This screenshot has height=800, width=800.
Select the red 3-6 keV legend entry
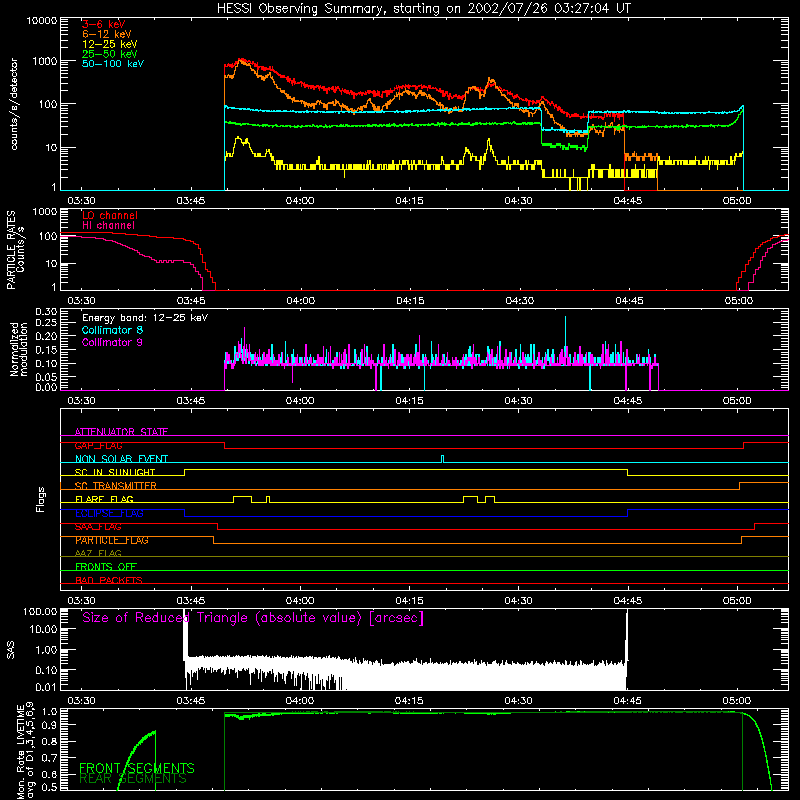[104, 24]
